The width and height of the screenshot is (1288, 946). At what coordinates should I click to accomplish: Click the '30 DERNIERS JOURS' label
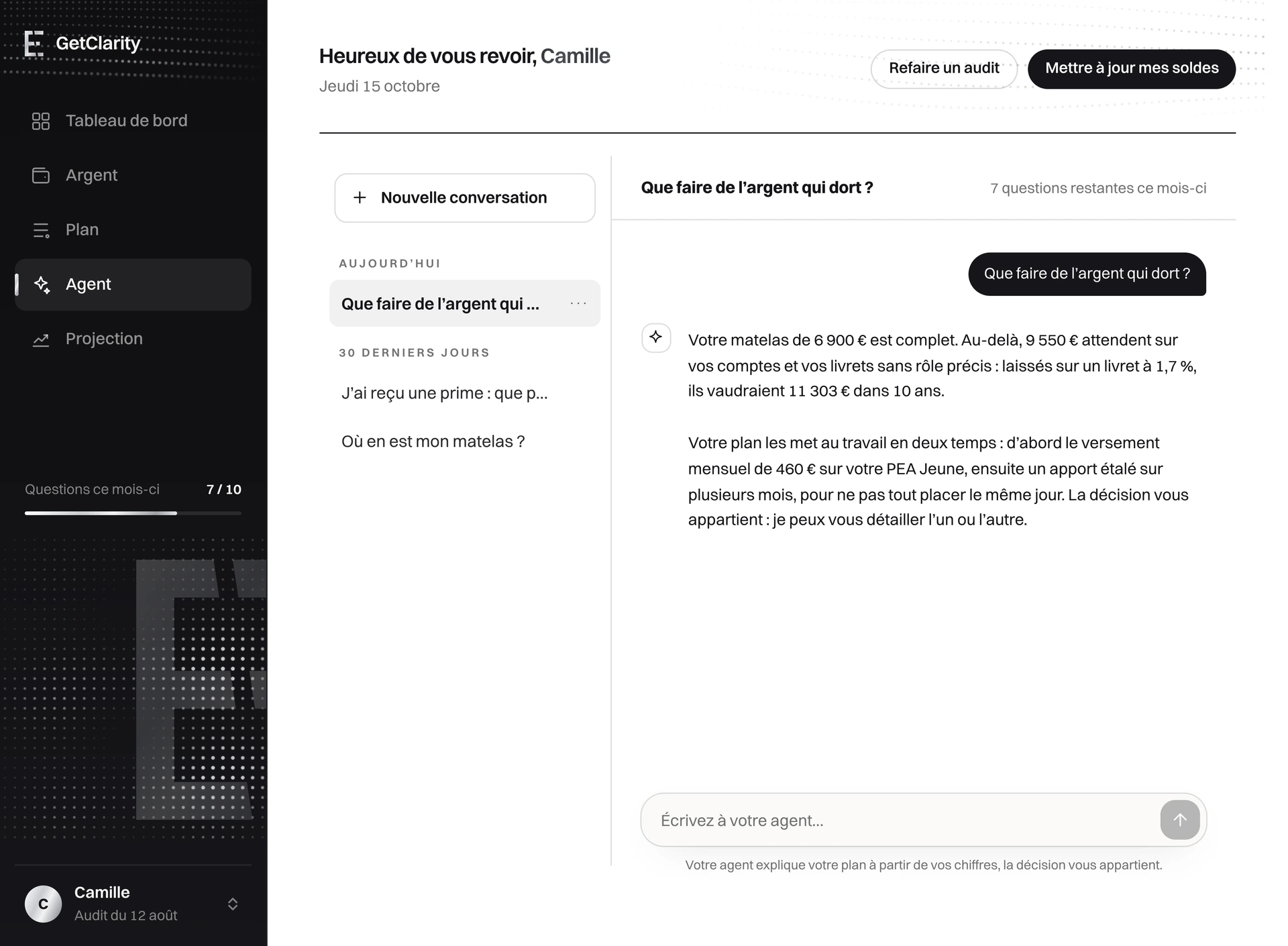414,353
